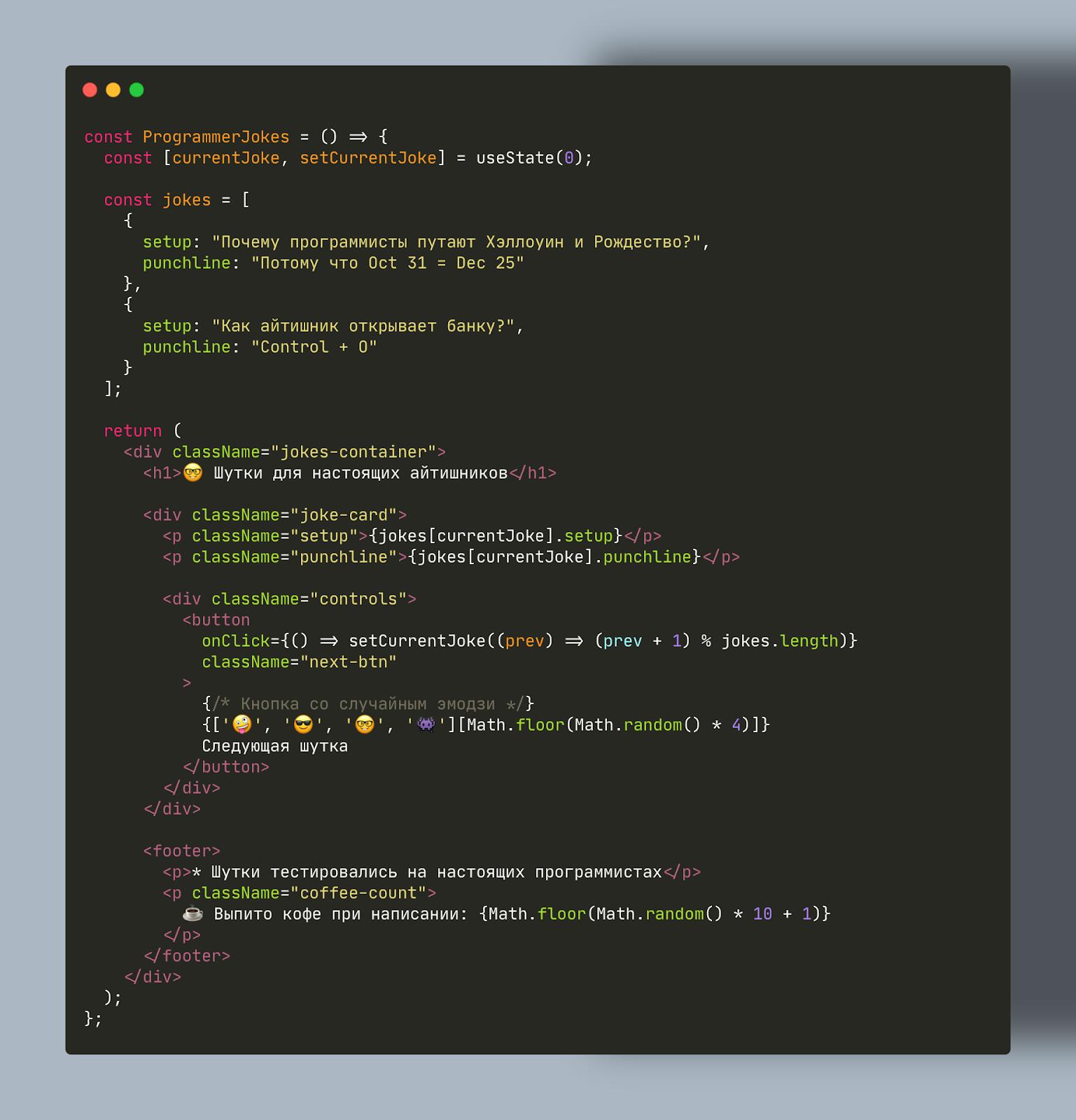Click the text "Шутки тестировались на настоящих программистах"
Screen dimensions: 1076x1120
[x=436, y=872]
